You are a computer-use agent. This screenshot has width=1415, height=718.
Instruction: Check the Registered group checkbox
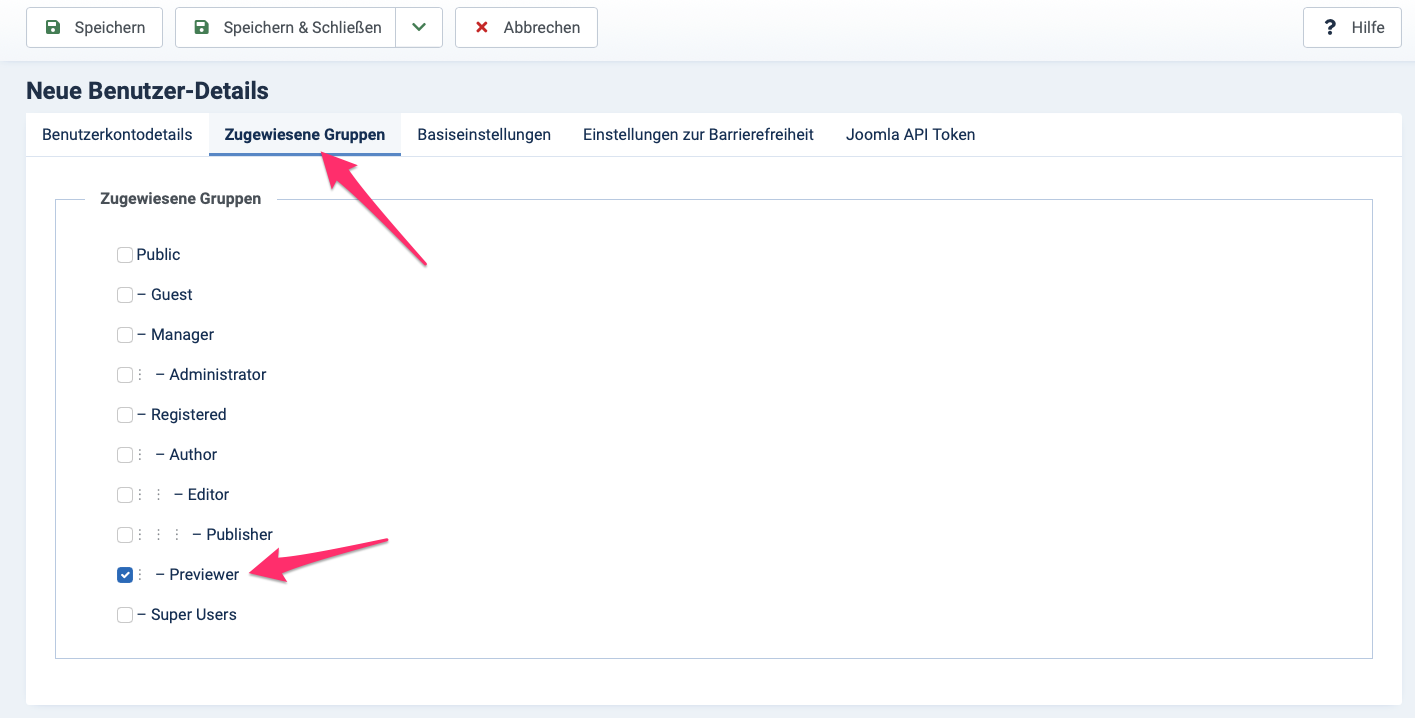(124, 414)
